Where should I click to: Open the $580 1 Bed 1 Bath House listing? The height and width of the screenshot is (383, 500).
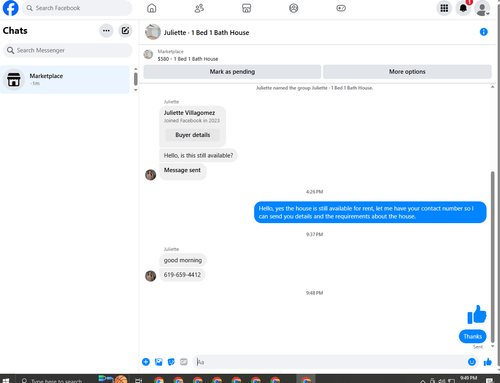tap(188, 59)
